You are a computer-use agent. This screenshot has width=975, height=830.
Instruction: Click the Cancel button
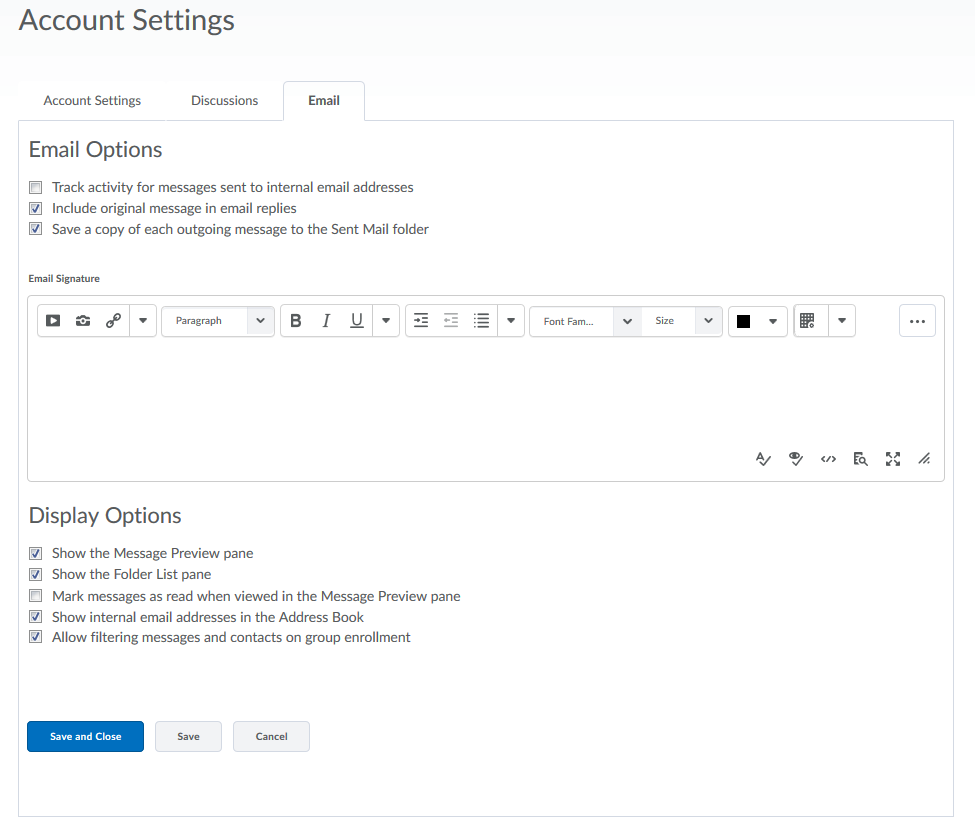271,736
